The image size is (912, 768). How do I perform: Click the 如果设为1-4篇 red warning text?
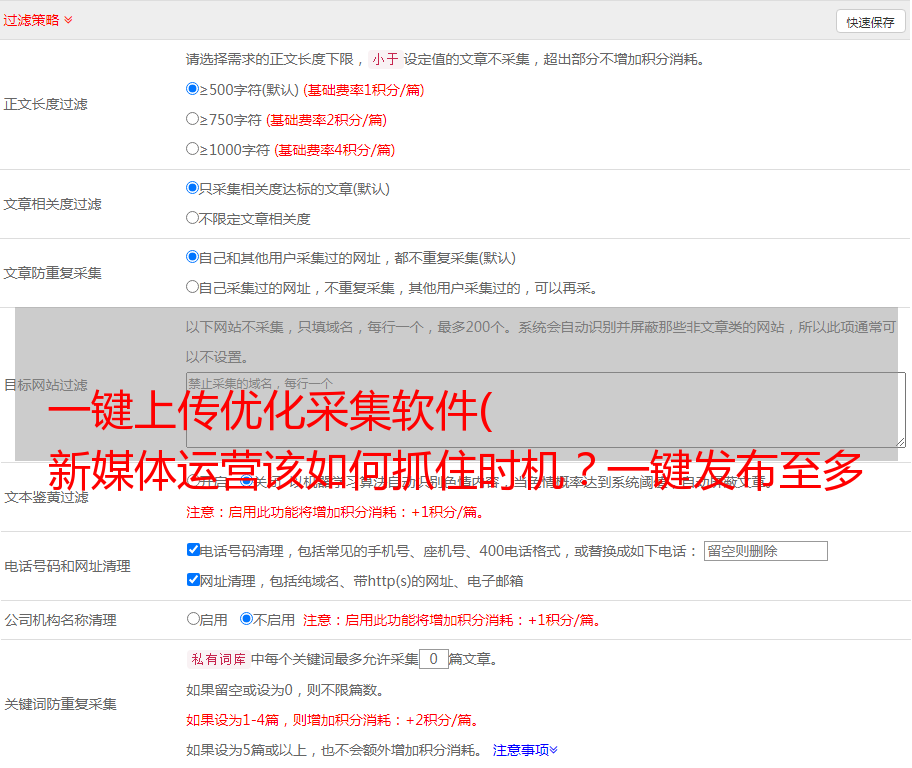click(x=333, y=720)
